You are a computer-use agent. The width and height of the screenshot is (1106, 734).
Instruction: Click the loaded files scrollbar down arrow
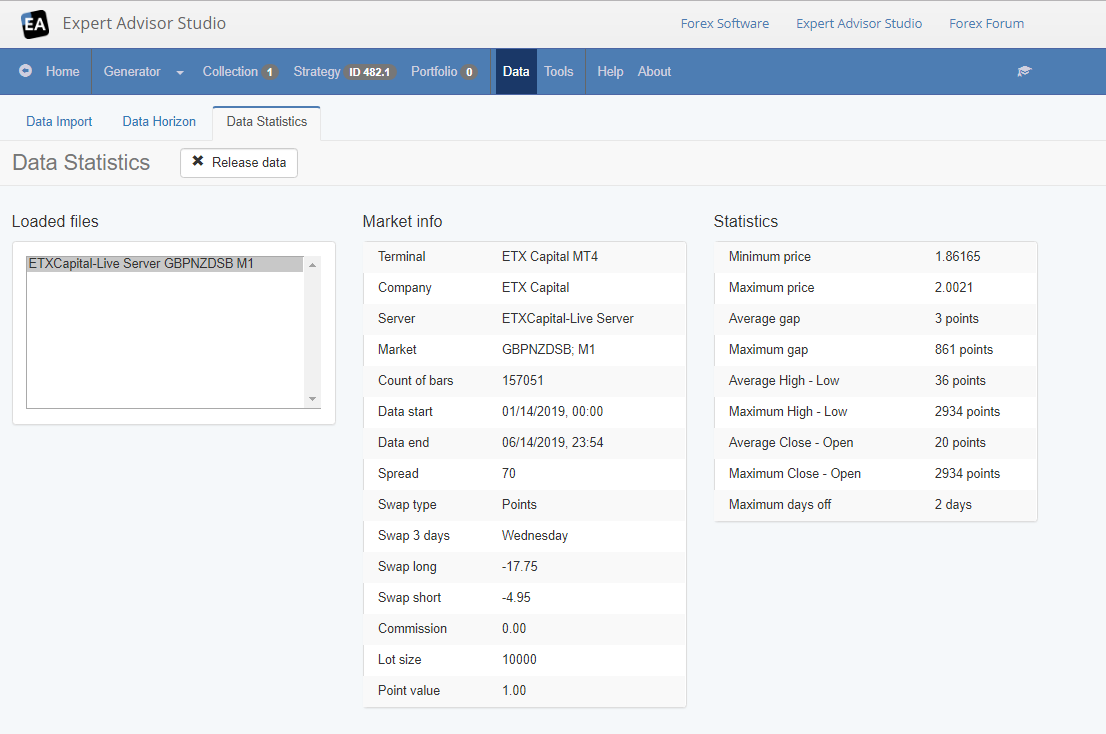(312, 399)
